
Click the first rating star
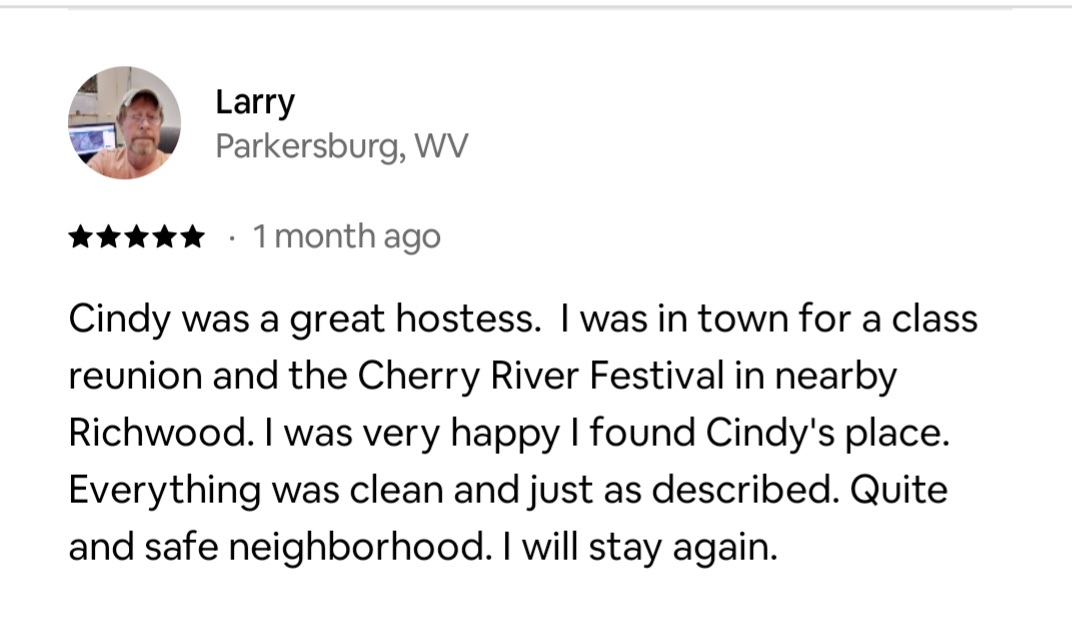[x=81, y=238]
